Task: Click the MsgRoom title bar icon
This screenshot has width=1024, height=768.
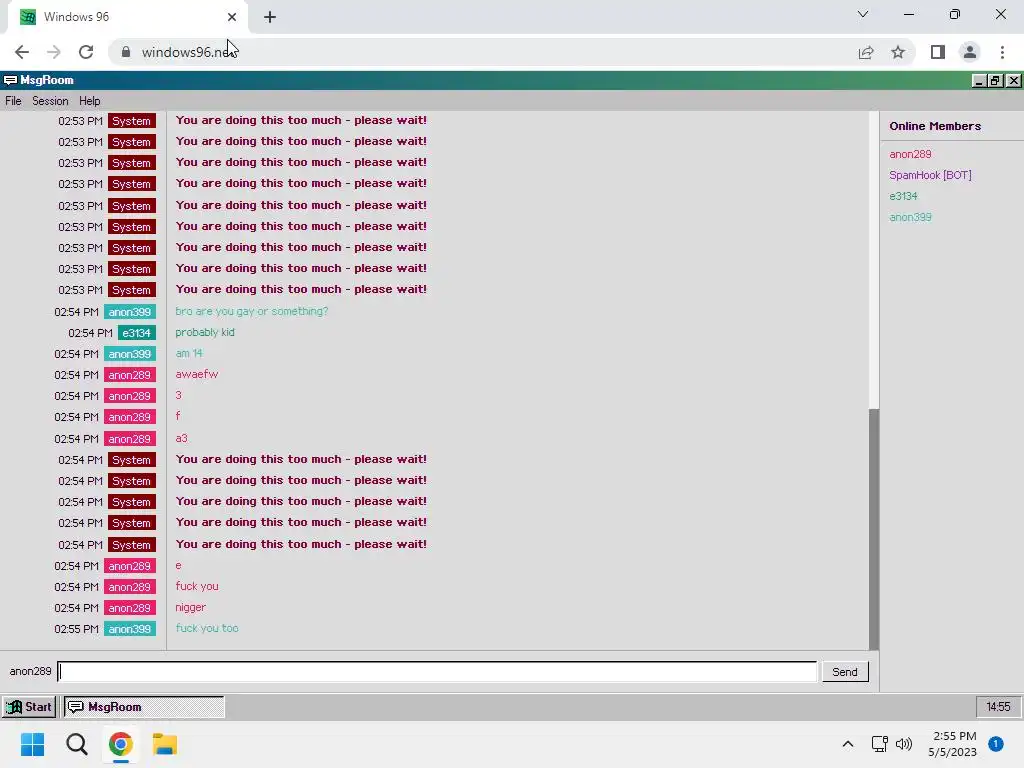Action: [x=10, y=80]
